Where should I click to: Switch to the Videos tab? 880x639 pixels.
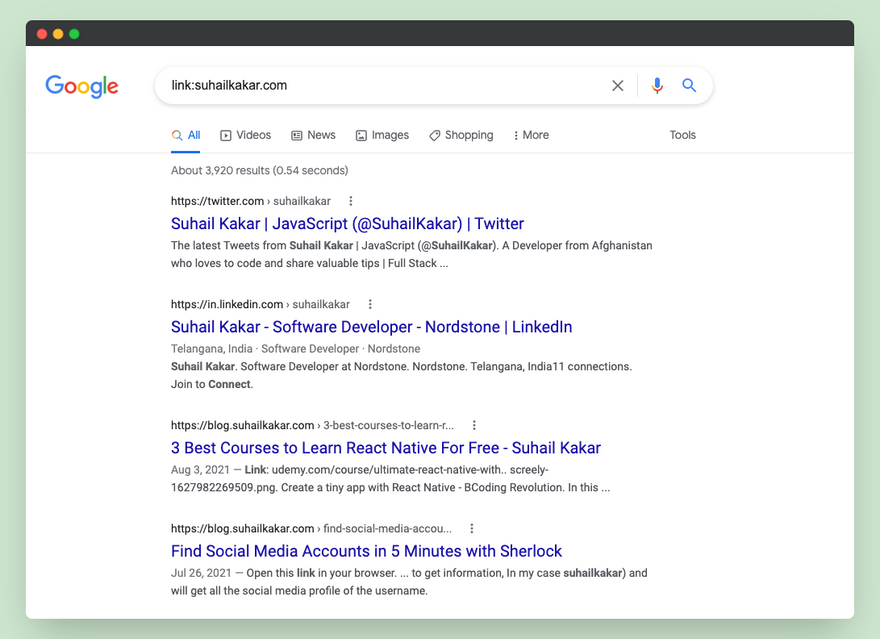[x=246, y=135]
